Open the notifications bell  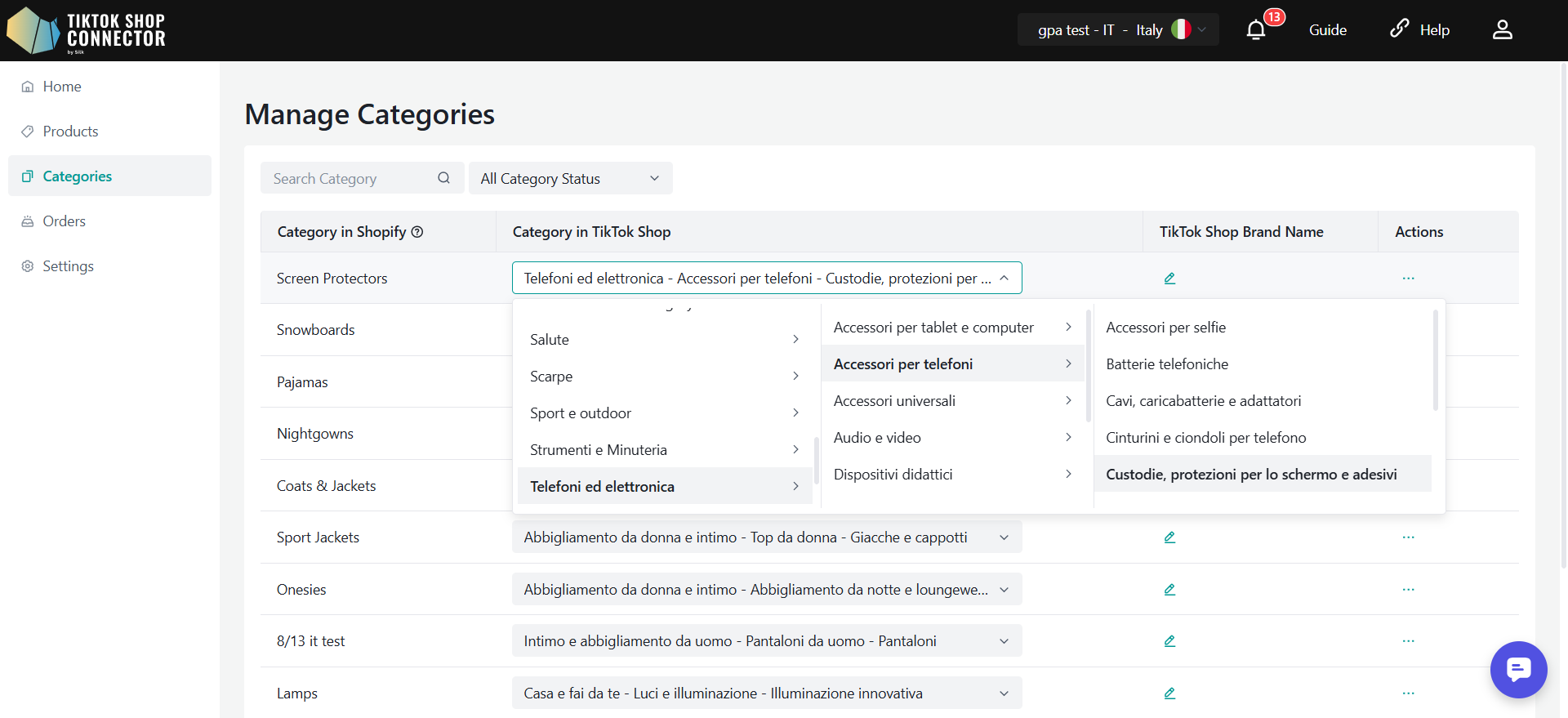point(1256,30)
